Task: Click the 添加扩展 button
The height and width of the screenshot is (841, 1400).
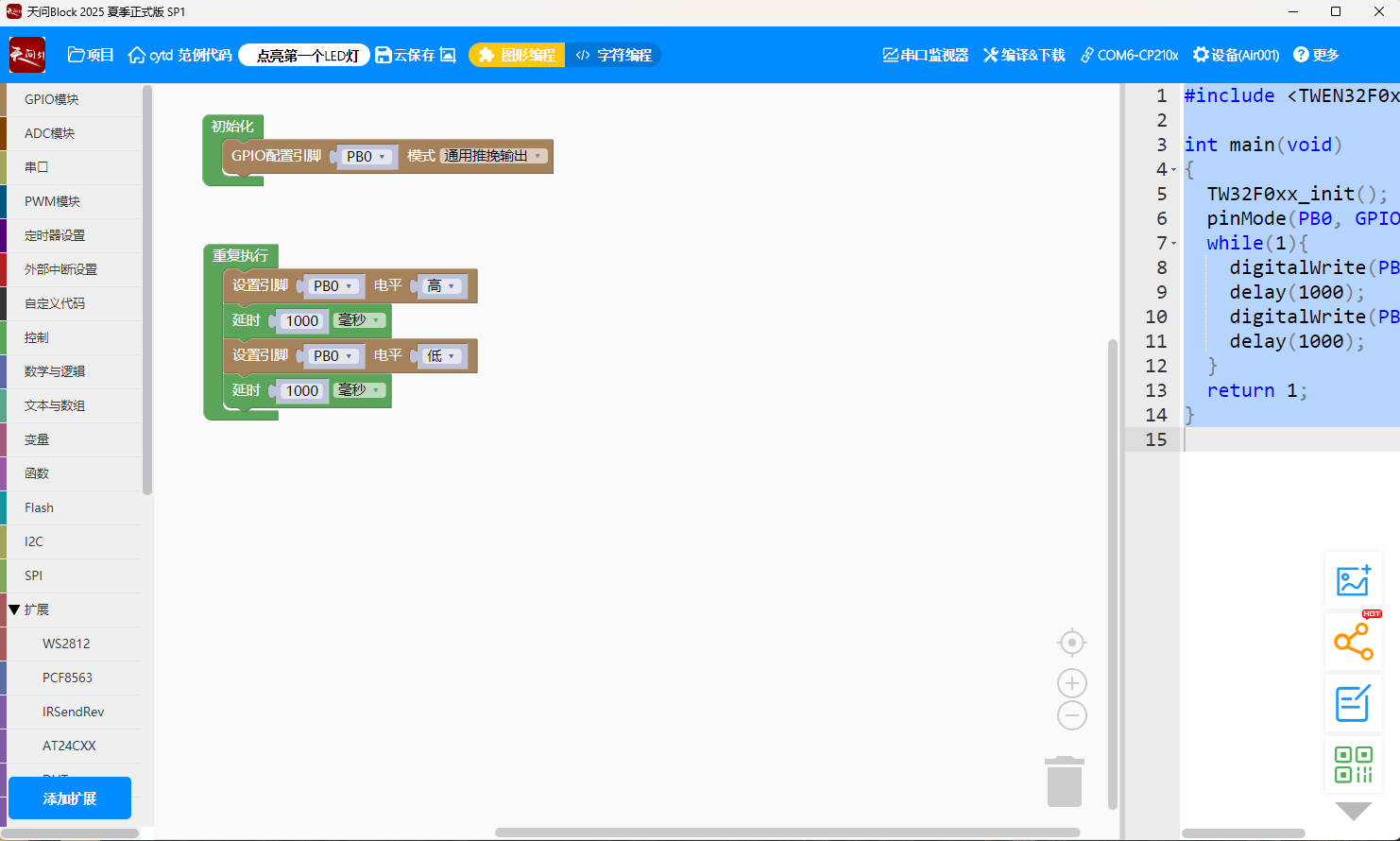Action: pos(70,798)
